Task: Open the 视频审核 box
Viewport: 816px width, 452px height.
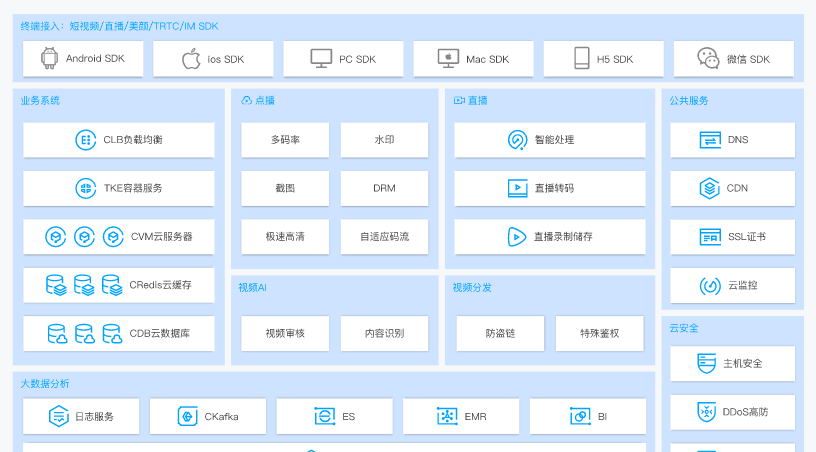Action: (285, 333)
